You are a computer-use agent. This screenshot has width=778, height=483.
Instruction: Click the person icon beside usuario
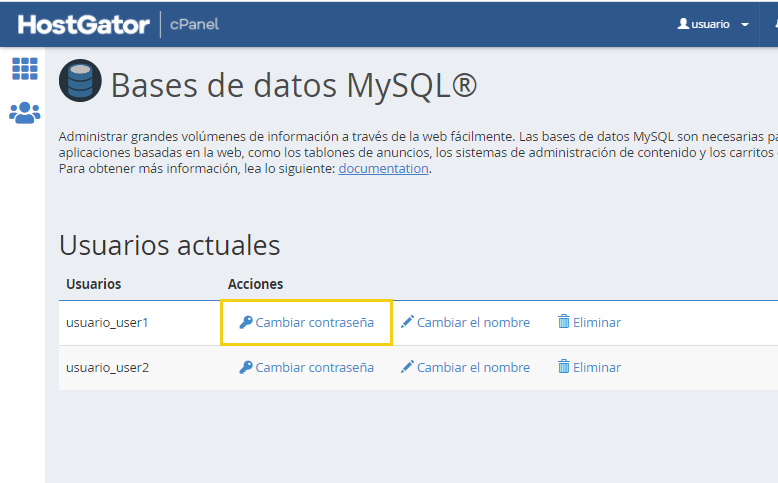pos(683,24)
